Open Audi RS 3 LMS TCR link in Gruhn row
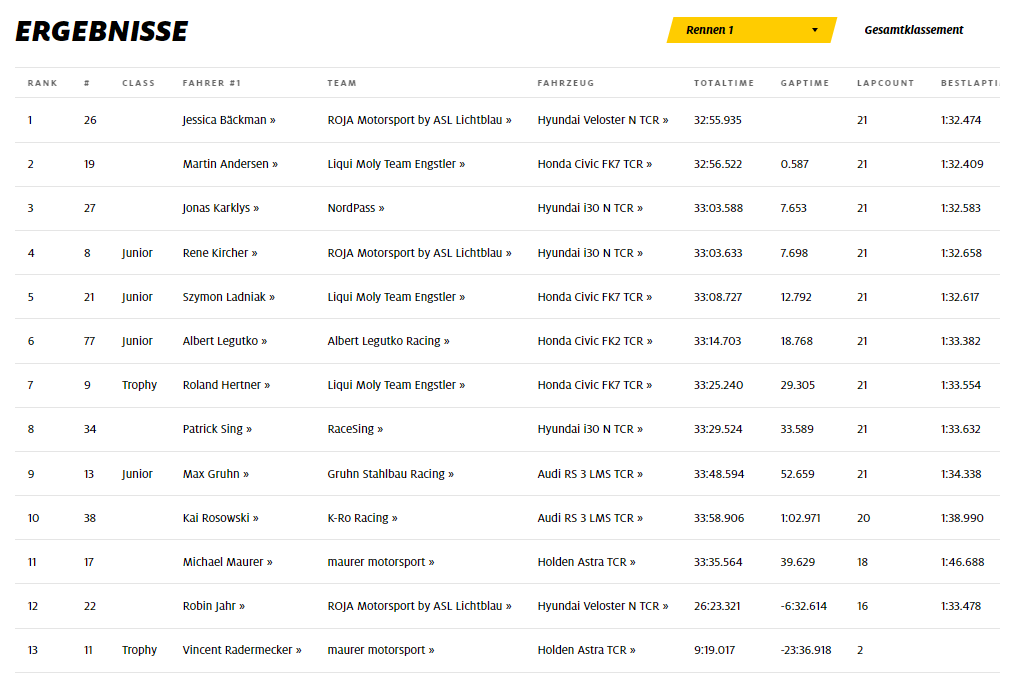 pyautogui.click(x=590, y=474)
